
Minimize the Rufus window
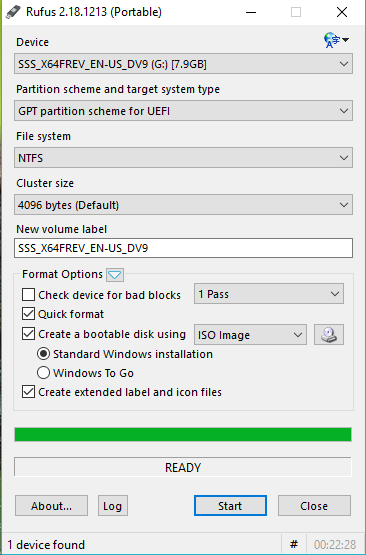click(251, 12)
